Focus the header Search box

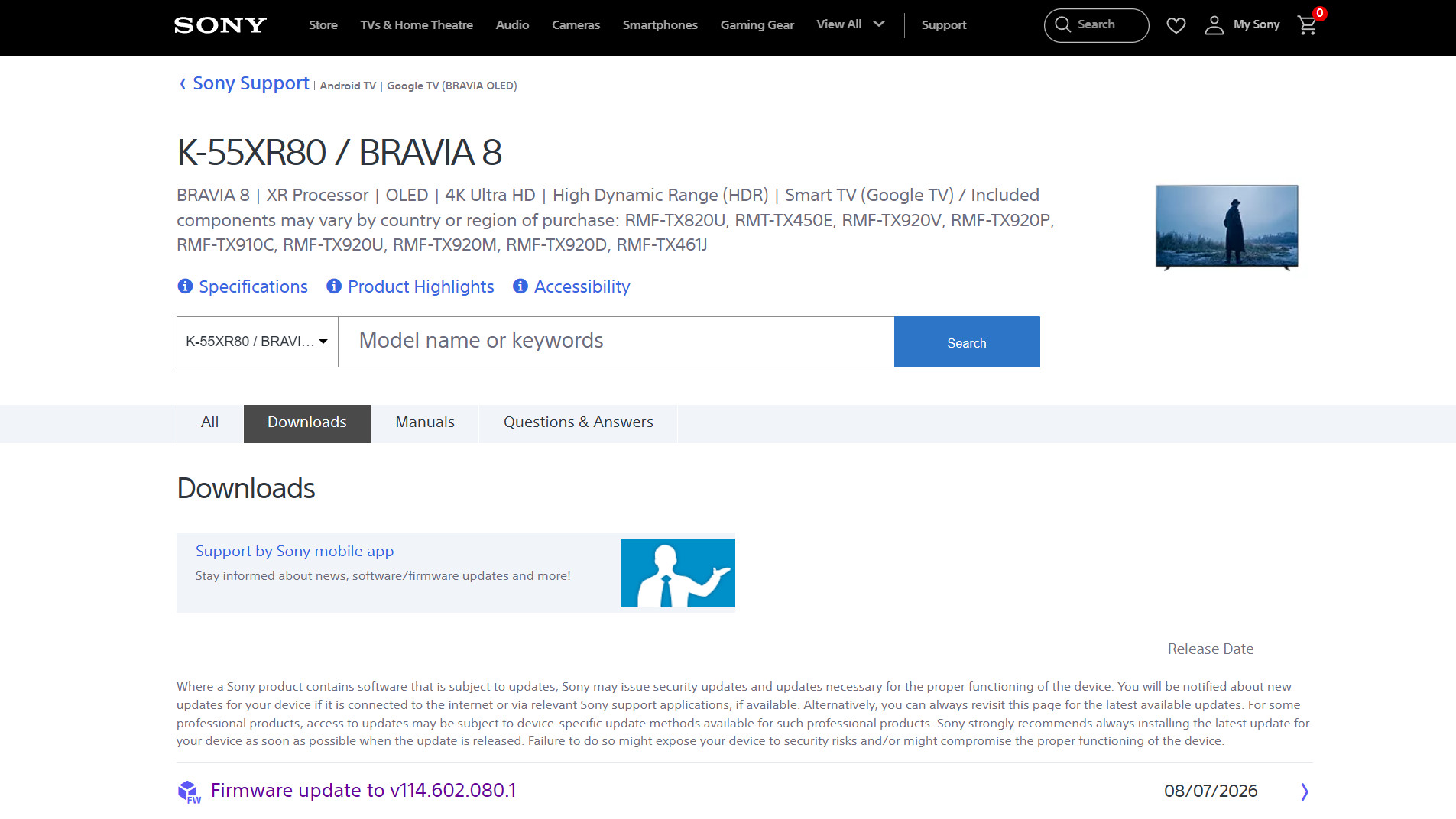pos(1096,25)
